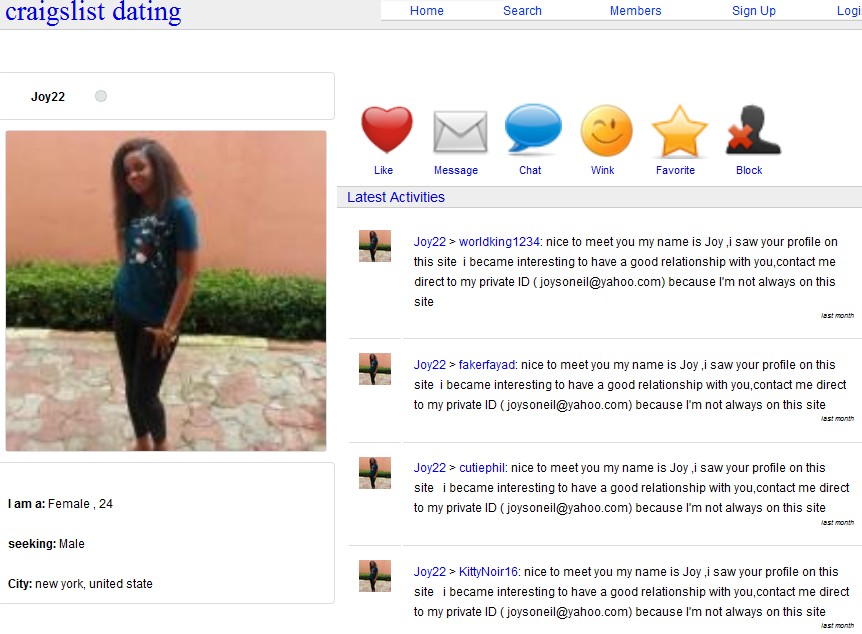
Task: Open Joy22's large profile photo
Action: click(166, 291)
